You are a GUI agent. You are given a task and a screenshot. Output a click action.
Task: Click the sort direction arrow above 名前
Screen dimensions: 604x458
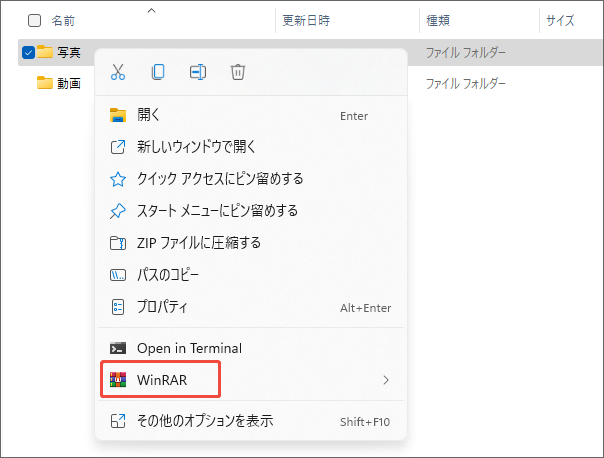tap(151, 11)
